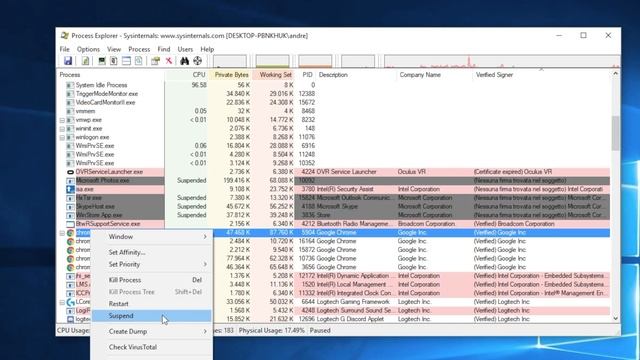
Task: Click the scrollbar down arrow
Action: 616,319
